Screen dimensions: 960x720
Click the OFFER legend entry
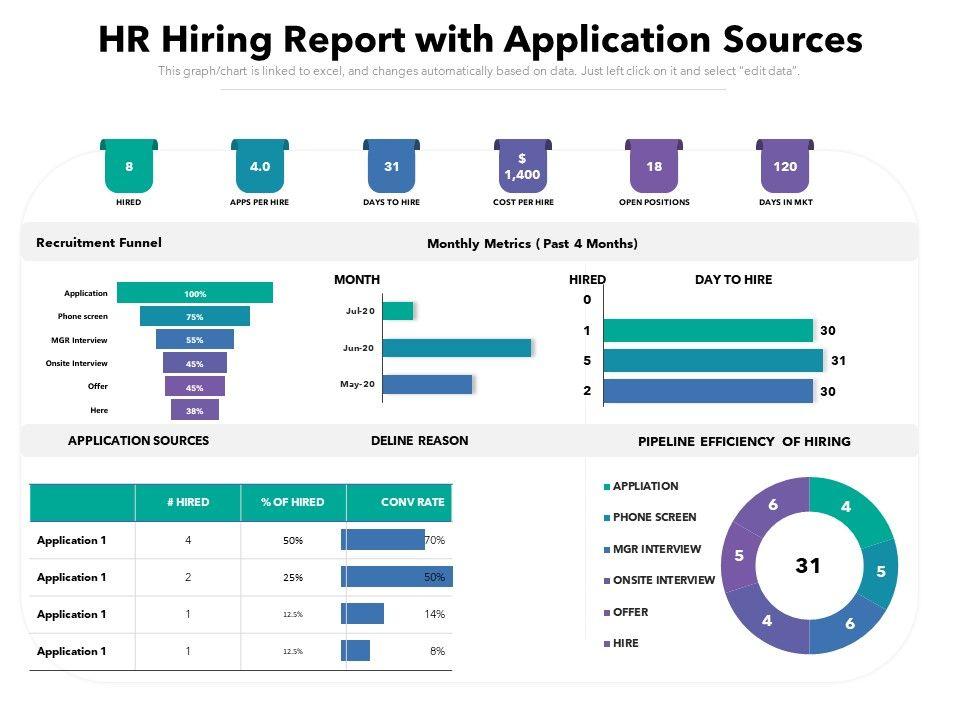(626, 612)
